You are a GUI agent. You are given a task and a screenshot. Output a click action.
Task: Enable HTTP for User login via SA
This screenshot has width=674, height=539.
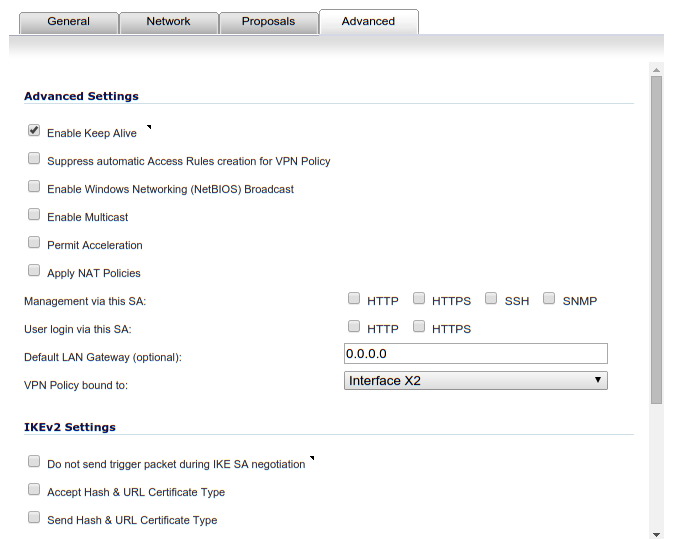354,326
